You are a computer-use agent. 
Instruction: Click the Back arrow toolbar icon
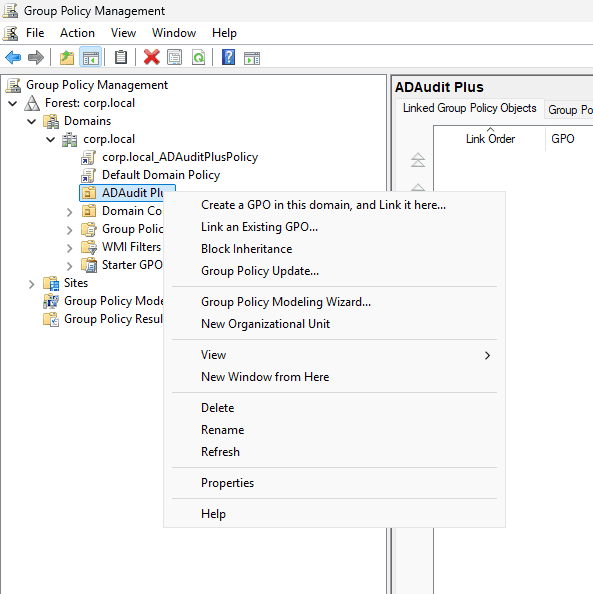pyautogui.click(x=13, y=58)
